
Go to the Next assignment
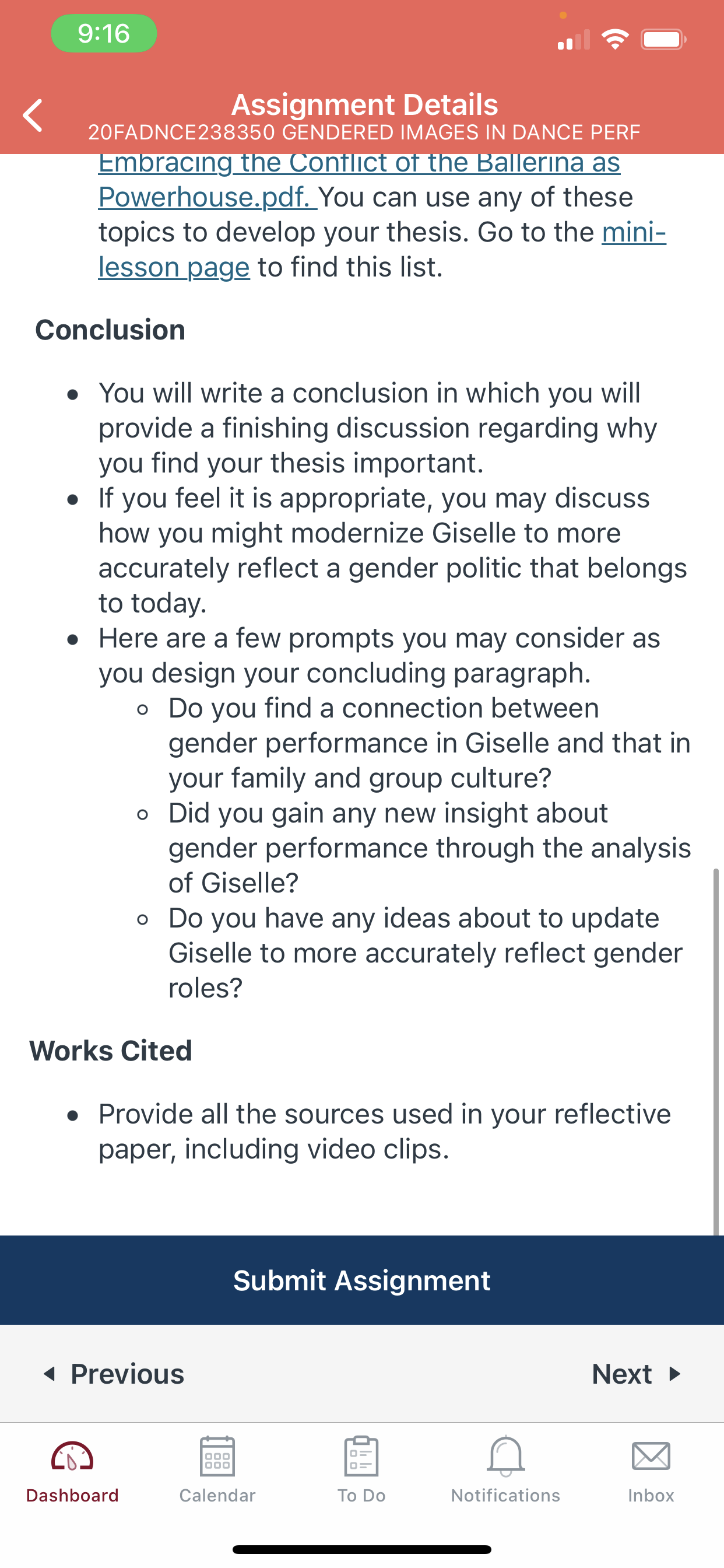tap(636, 1374)
